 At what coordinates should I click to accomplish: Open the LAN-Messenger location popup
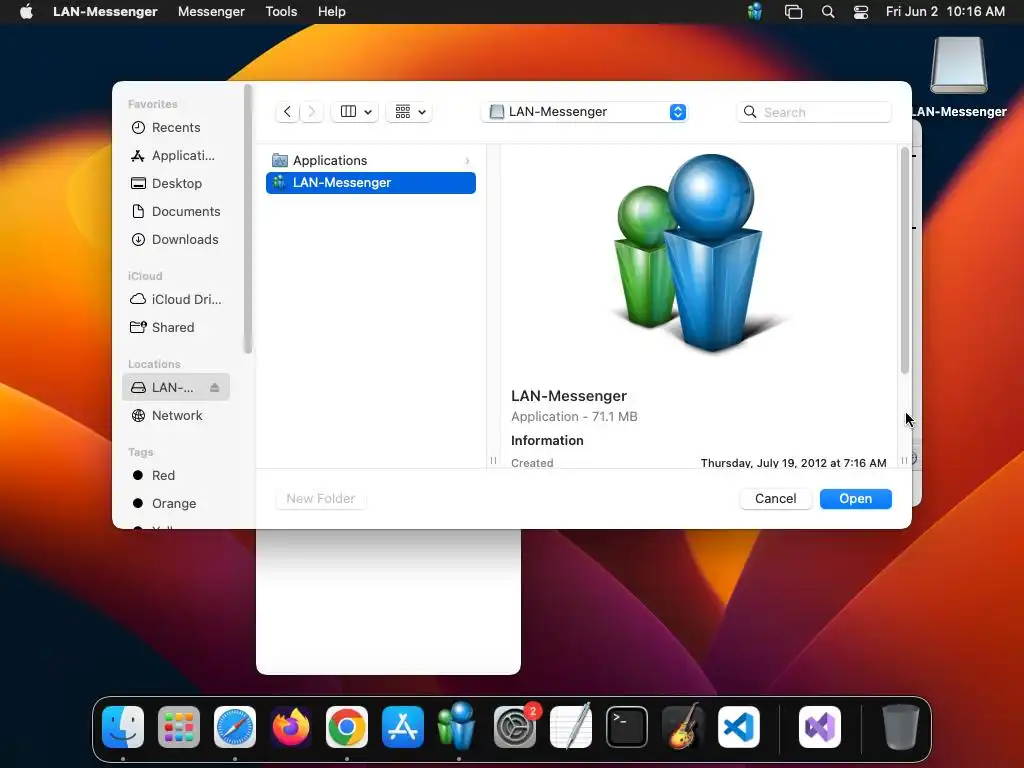coord(584,112)
